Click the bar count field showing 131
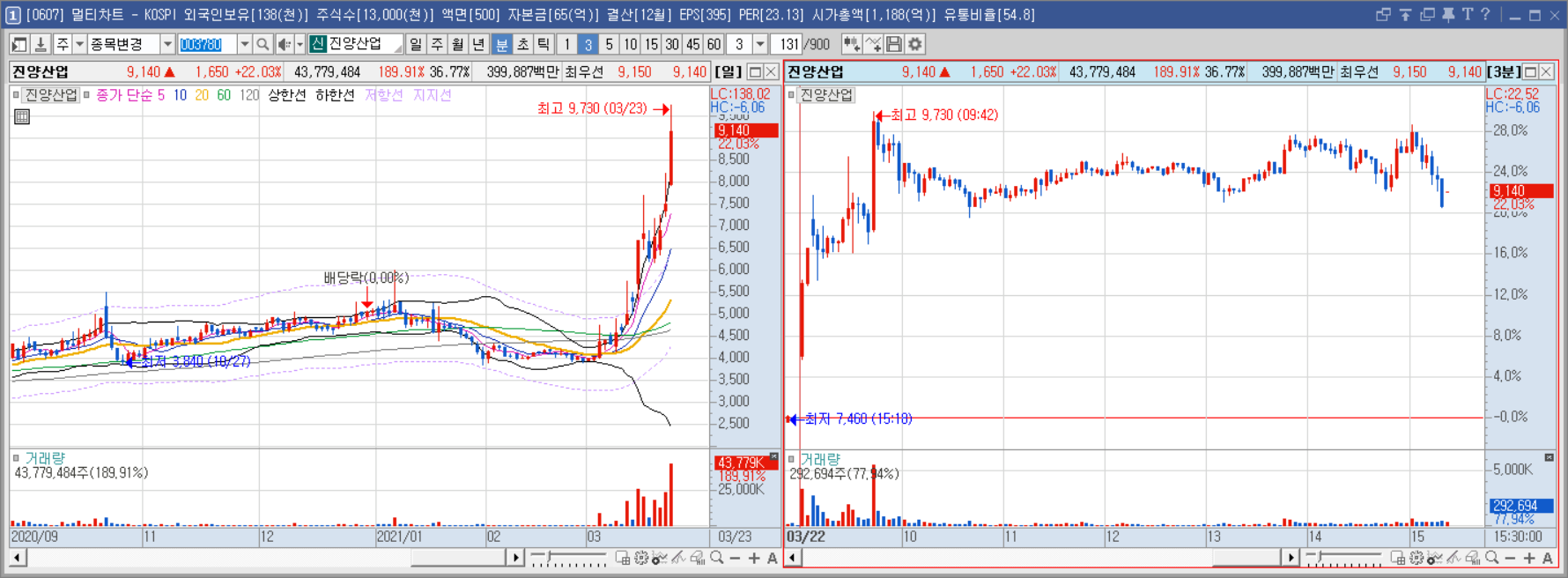Image resolution: width=1568 pixels, height=578 pixels. pyautogui.click(x=788, y=44)
